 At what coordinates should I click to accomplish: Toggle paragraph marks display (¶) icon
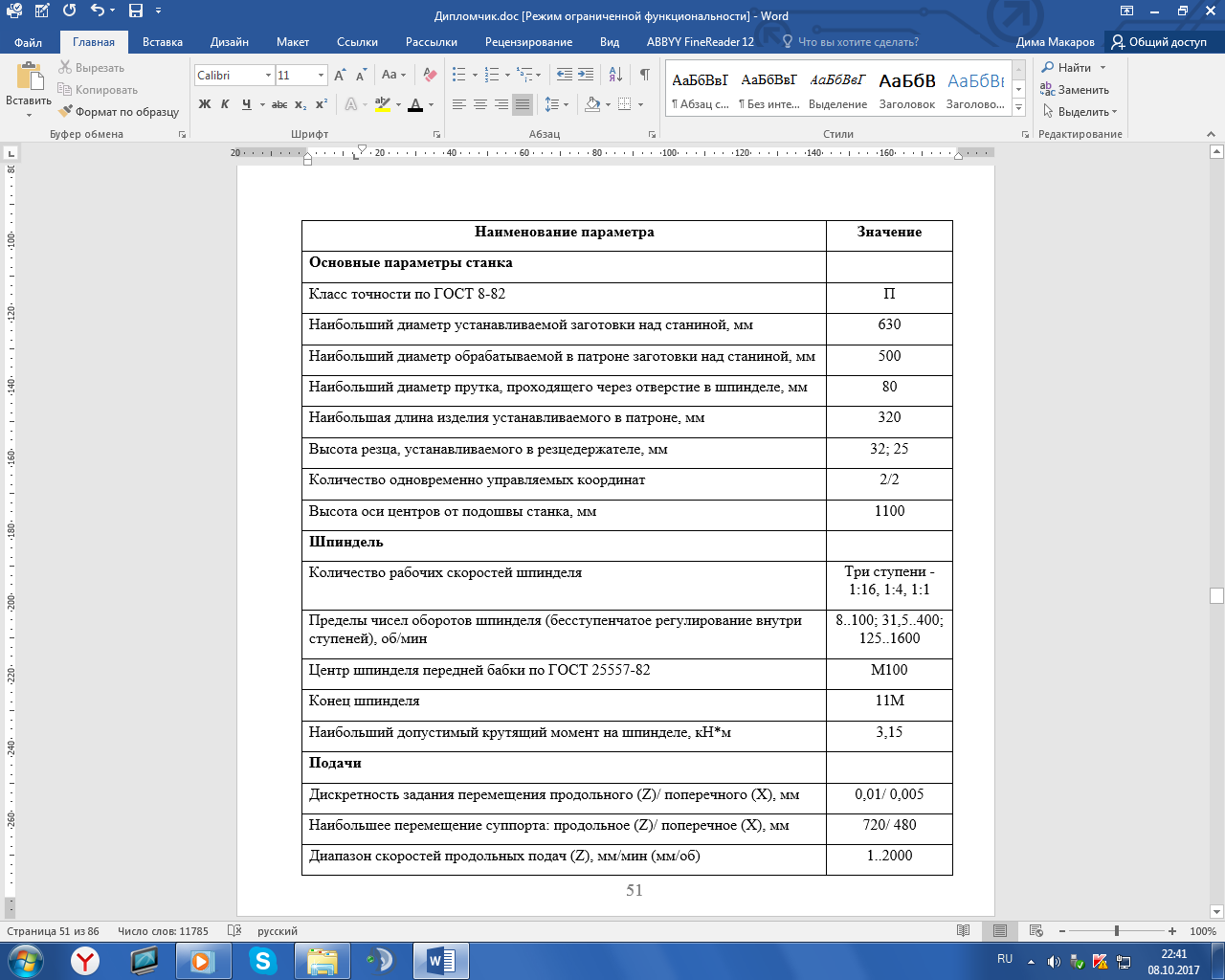pyautogui.click(x=645, y=75)
